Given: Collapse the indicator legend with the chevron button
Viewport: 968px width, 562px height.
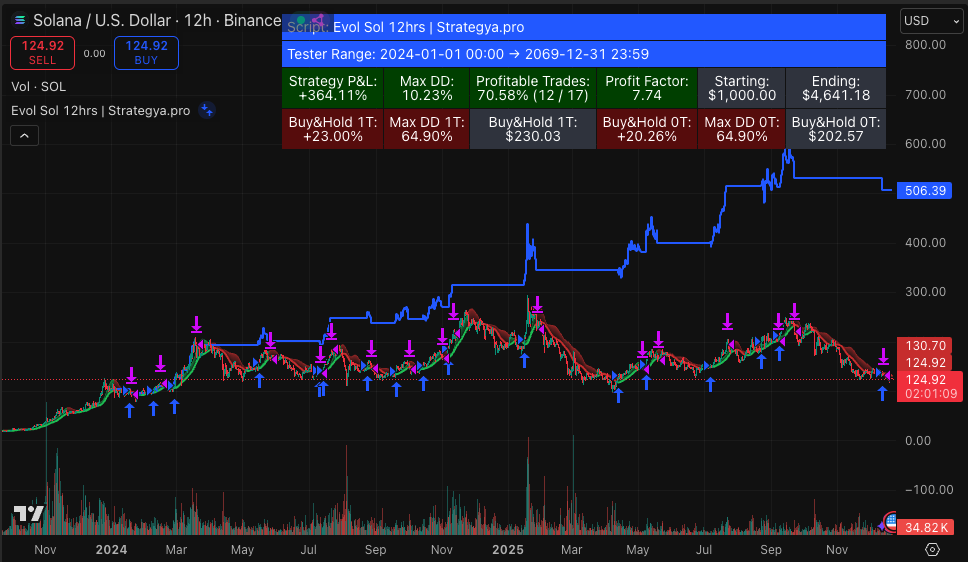Looking at the screenshot, I should tap(25, 136).
